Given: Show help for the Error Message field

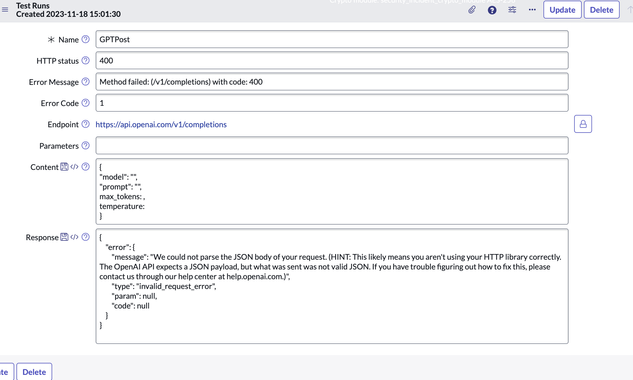Looking at the screenshot, I should pyautogui.click(x=85, y=82).
